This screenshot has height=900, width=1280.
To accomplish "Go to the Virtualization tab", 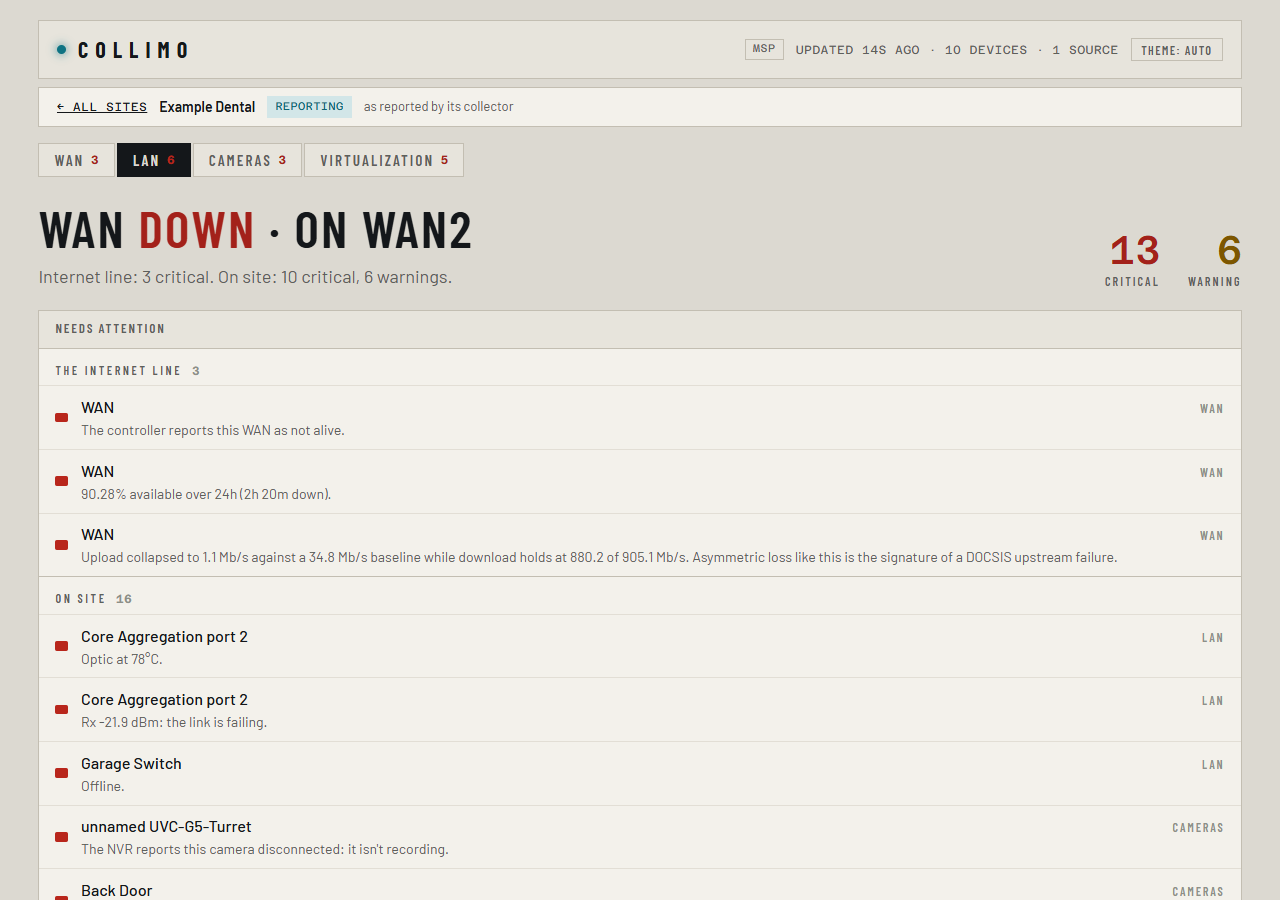I will pos(384,160).
